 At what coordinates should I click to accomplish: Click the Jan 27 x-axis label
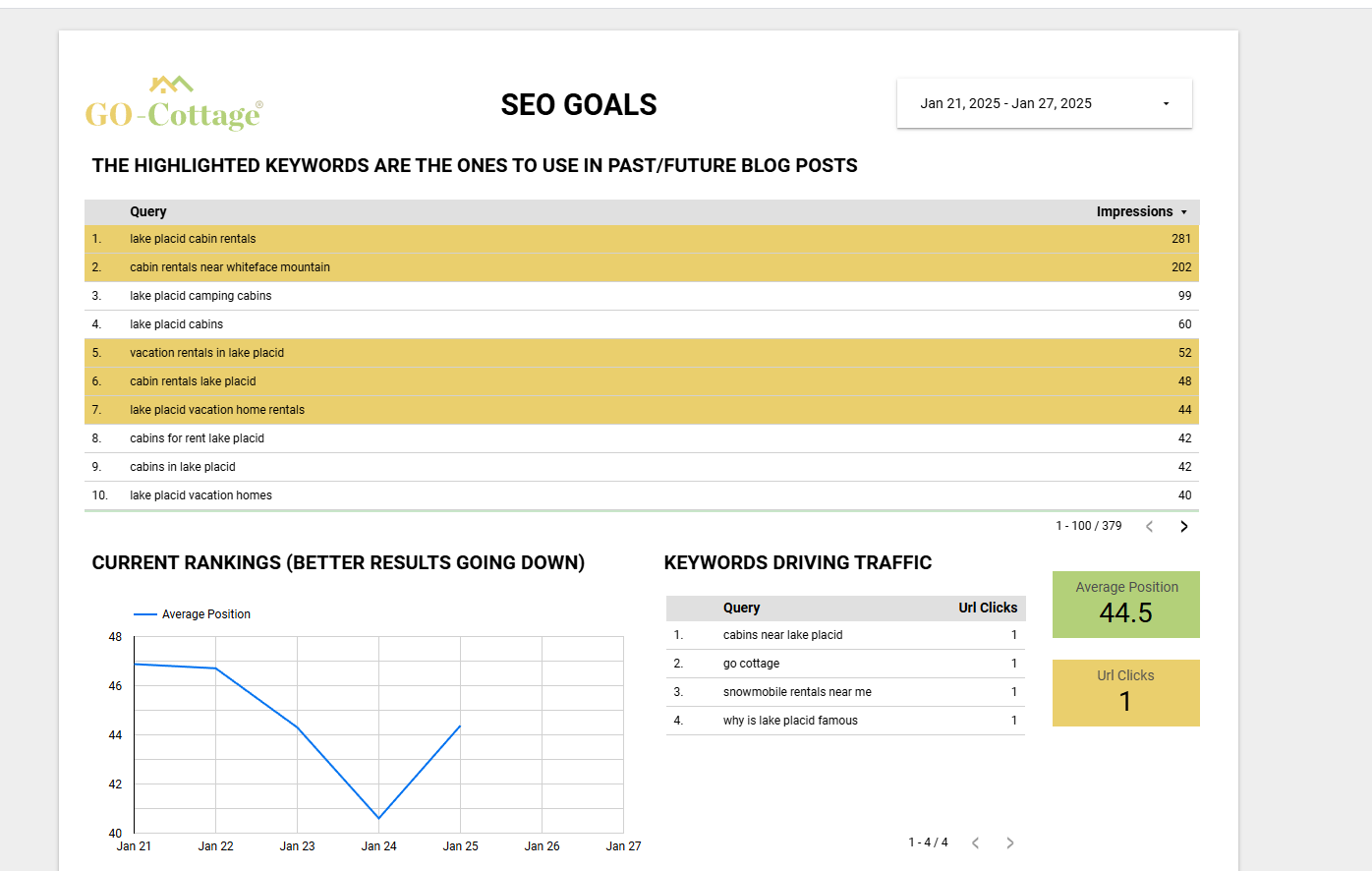point(623,846)
